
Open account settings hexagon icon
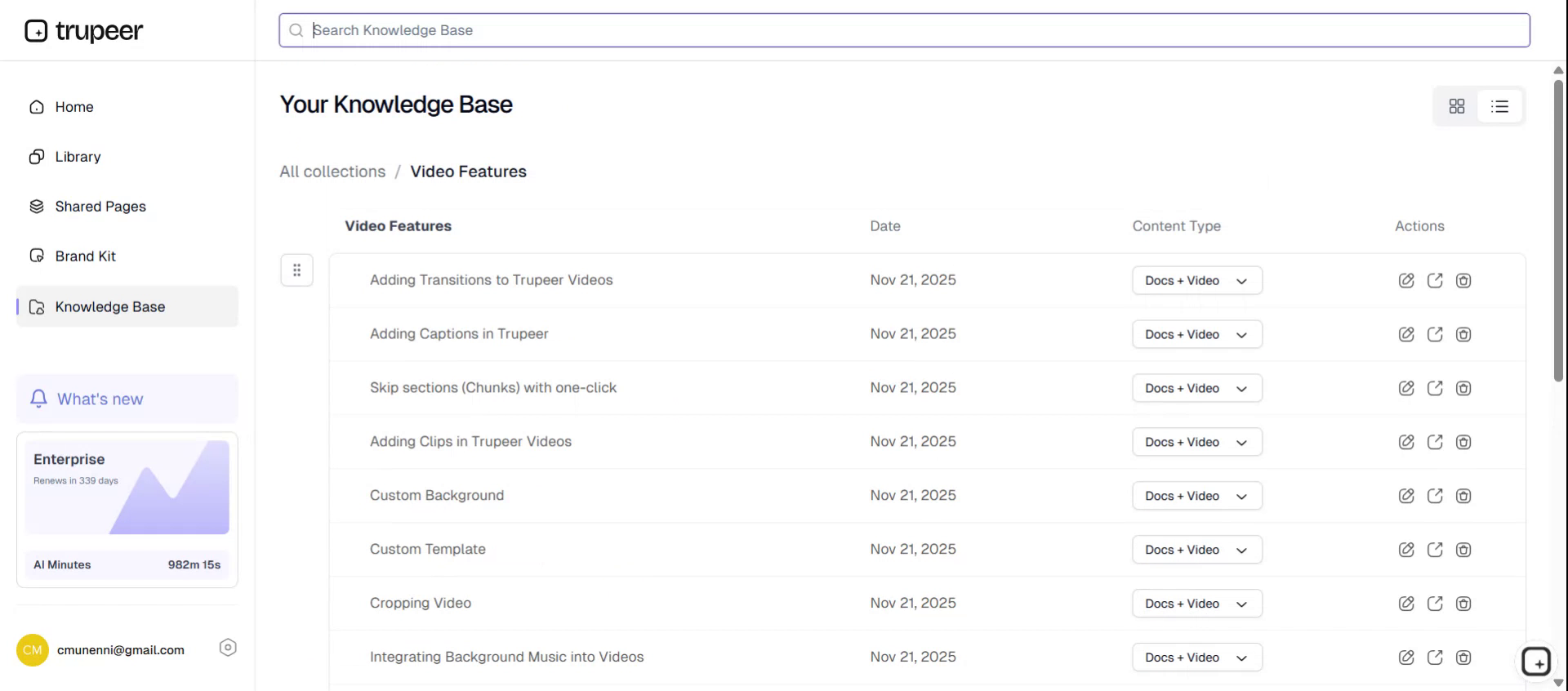tap(228, 648)
